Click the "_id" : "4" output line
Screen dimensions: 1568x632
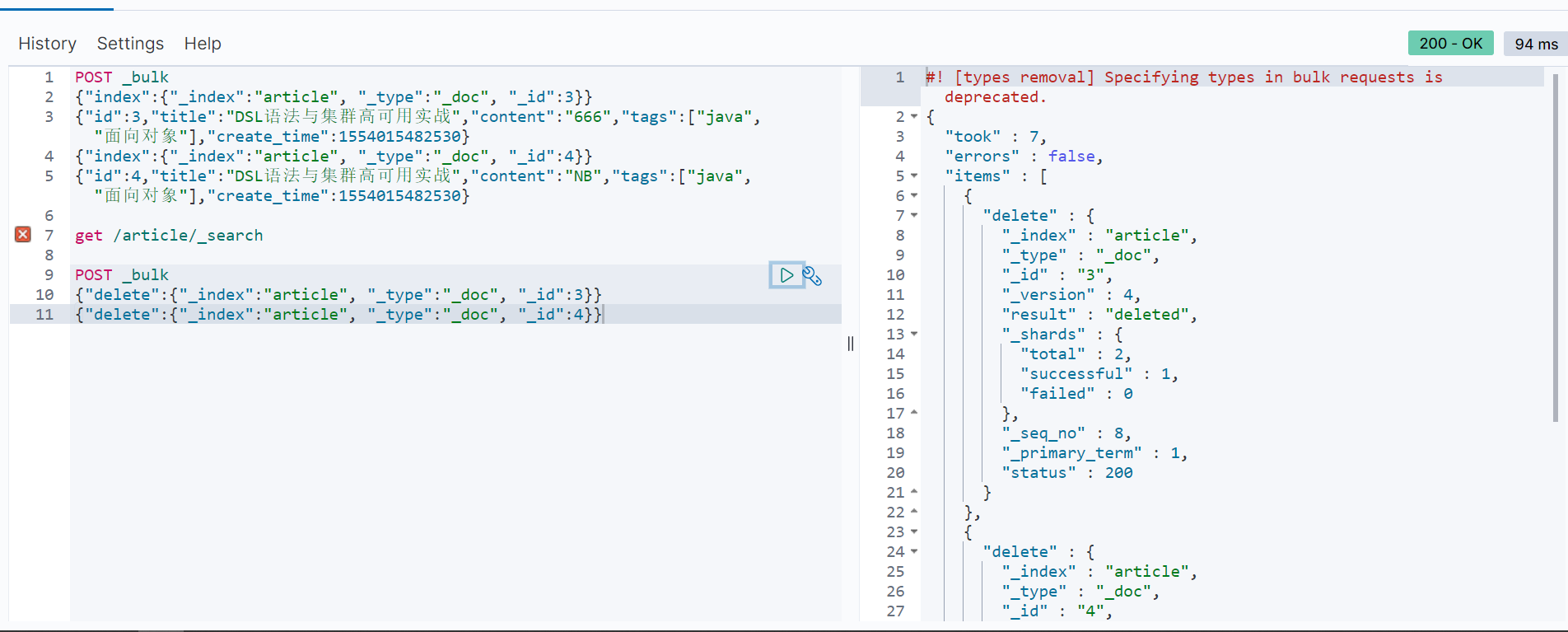[1057, 611]
